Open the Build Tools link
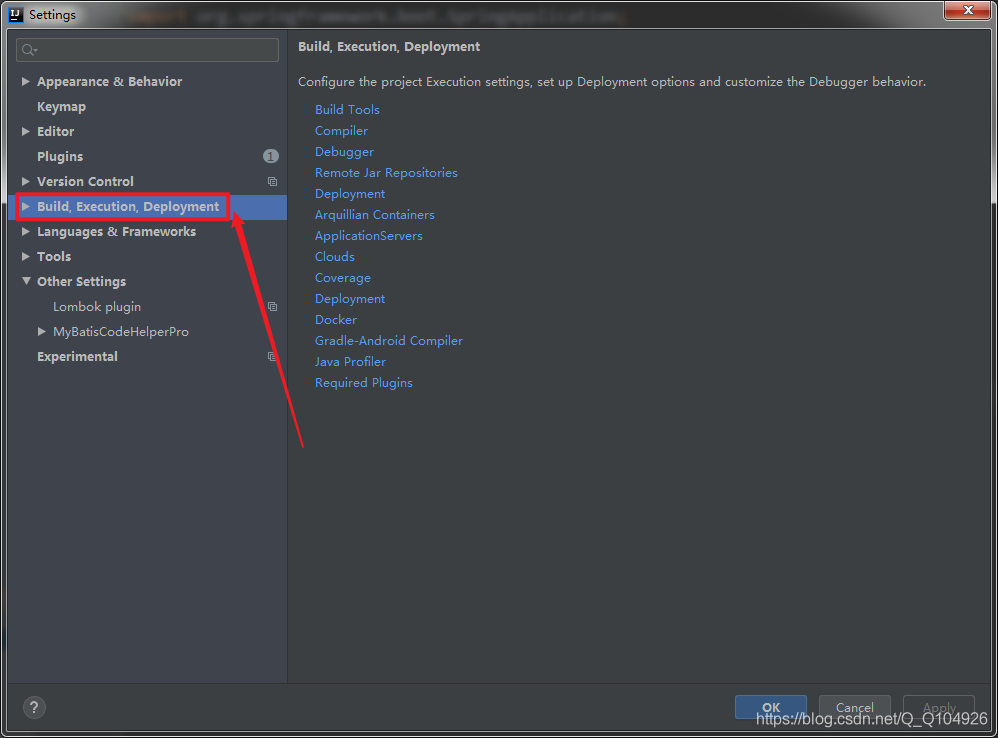 [347, 110]
